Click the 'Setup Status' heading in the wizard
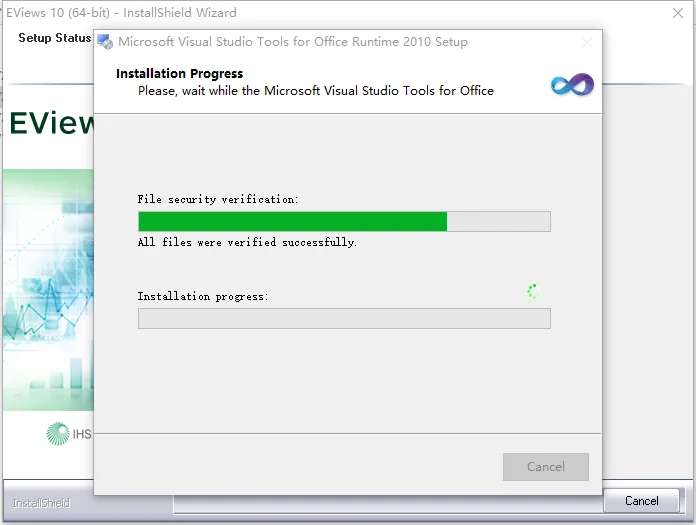The height and width of the screenshot is (525, 696). pos(55,38)
